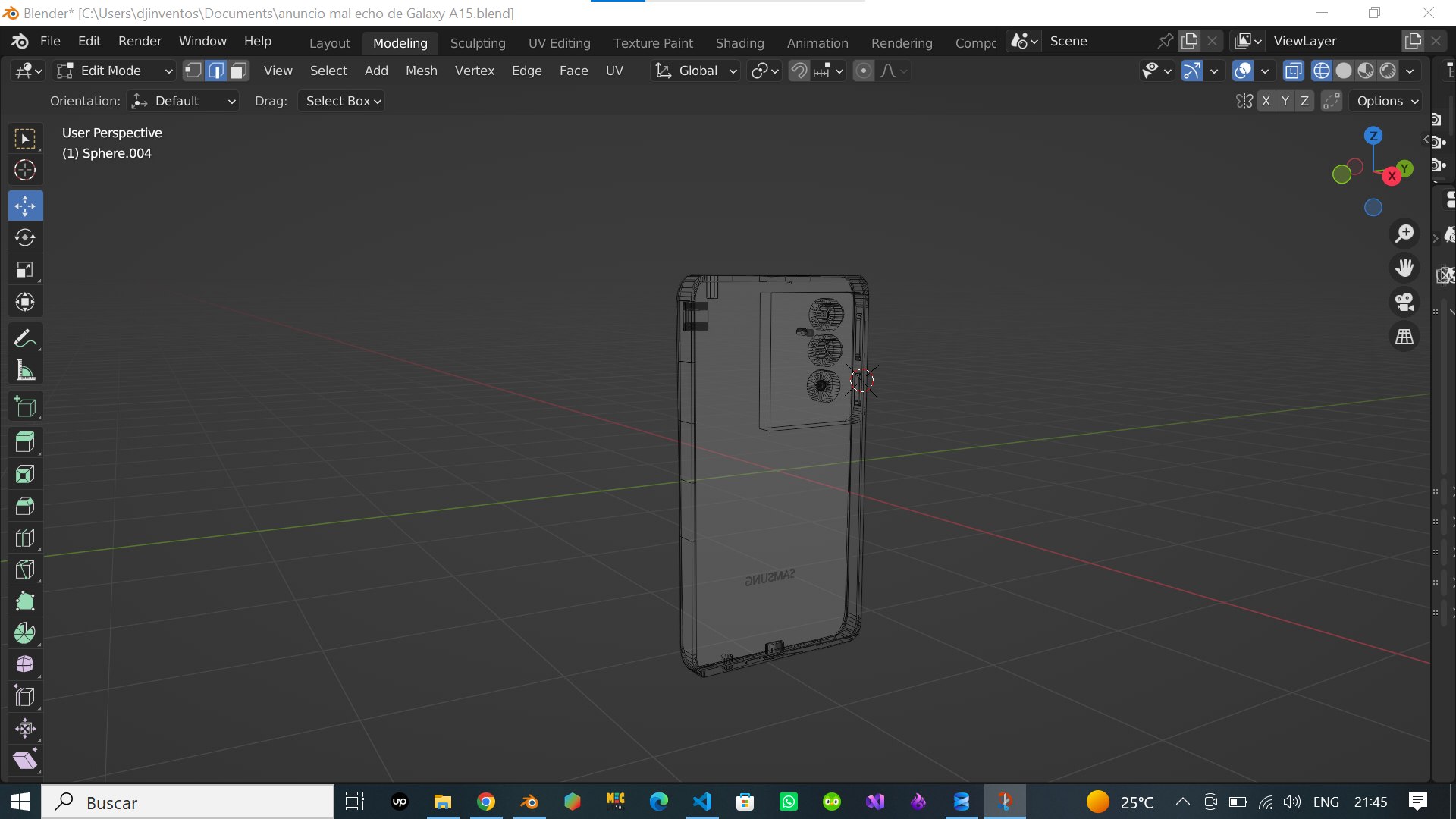Toggle the camera view icon

click(x=1404, y=302)
